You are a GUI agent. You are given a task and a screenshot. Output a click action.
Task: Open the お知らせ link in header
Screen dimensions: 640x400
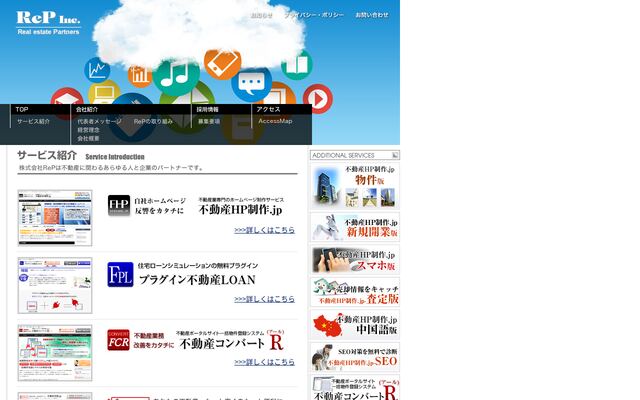tap(262, 15)
